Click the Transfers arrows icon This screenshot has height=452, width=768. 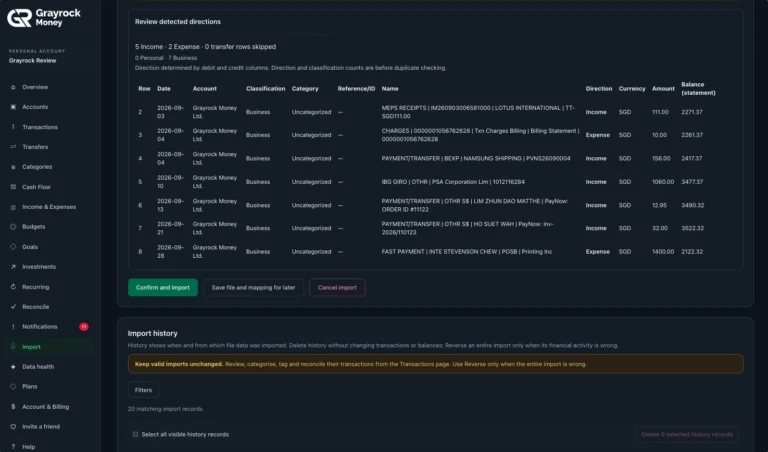click(13, 147)
